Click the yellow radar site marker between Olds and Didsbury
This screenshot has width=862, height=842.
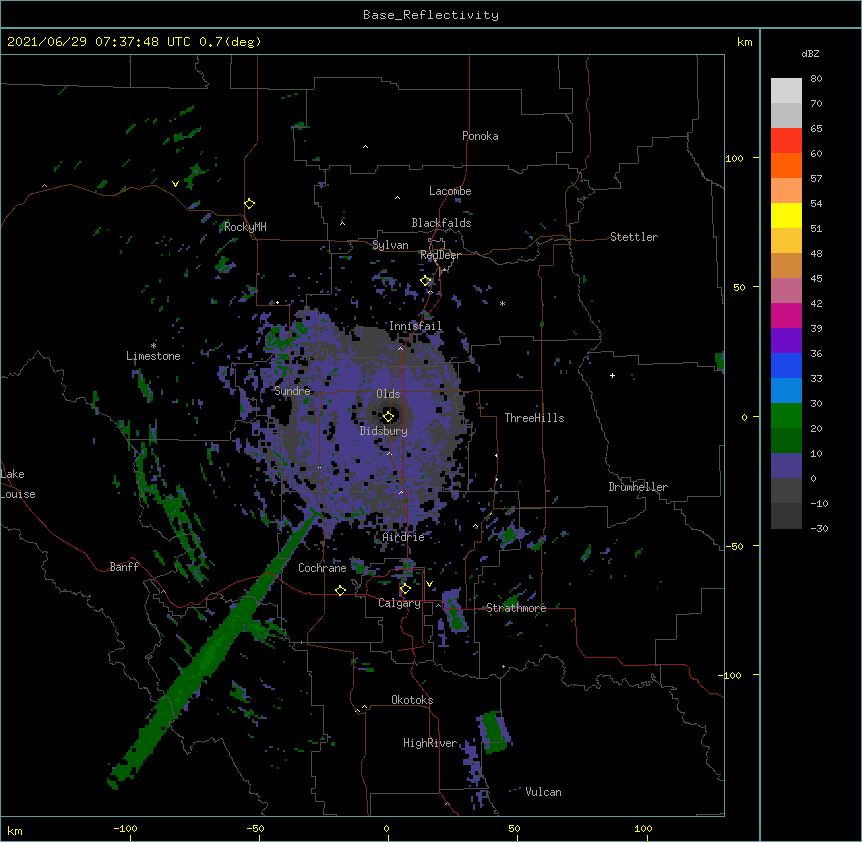(x=388, y=416)
